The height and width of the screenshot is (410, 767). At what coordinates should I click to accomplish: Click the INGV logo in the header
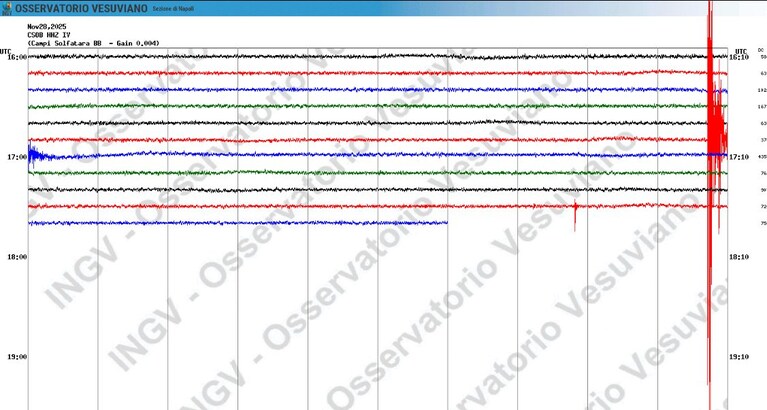click(x=7, y=8)
